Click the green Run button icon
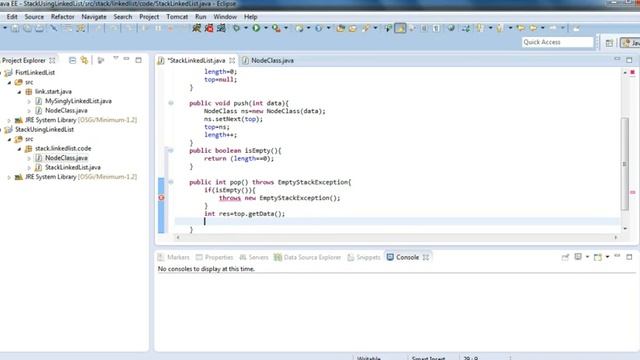The image size is (640, 360). pyautogui.click(x=256, y=28)
